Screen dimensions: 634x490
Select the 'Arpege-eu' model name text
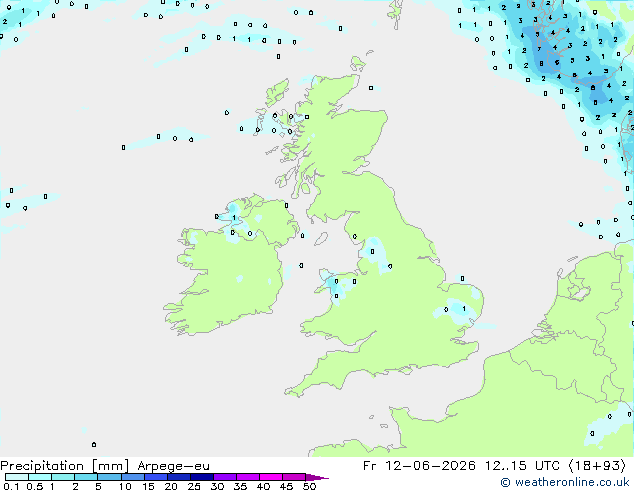(173, 466)
